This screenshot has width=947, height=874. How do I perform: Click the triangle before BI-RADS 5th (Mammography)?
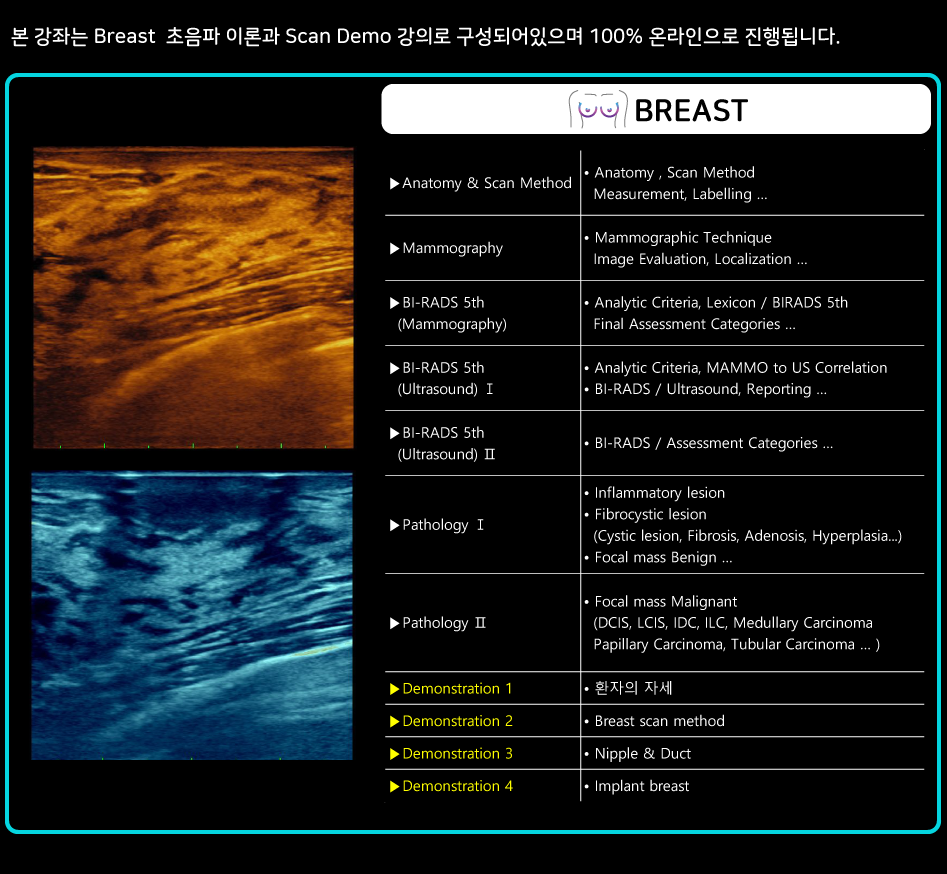(394, 303)
